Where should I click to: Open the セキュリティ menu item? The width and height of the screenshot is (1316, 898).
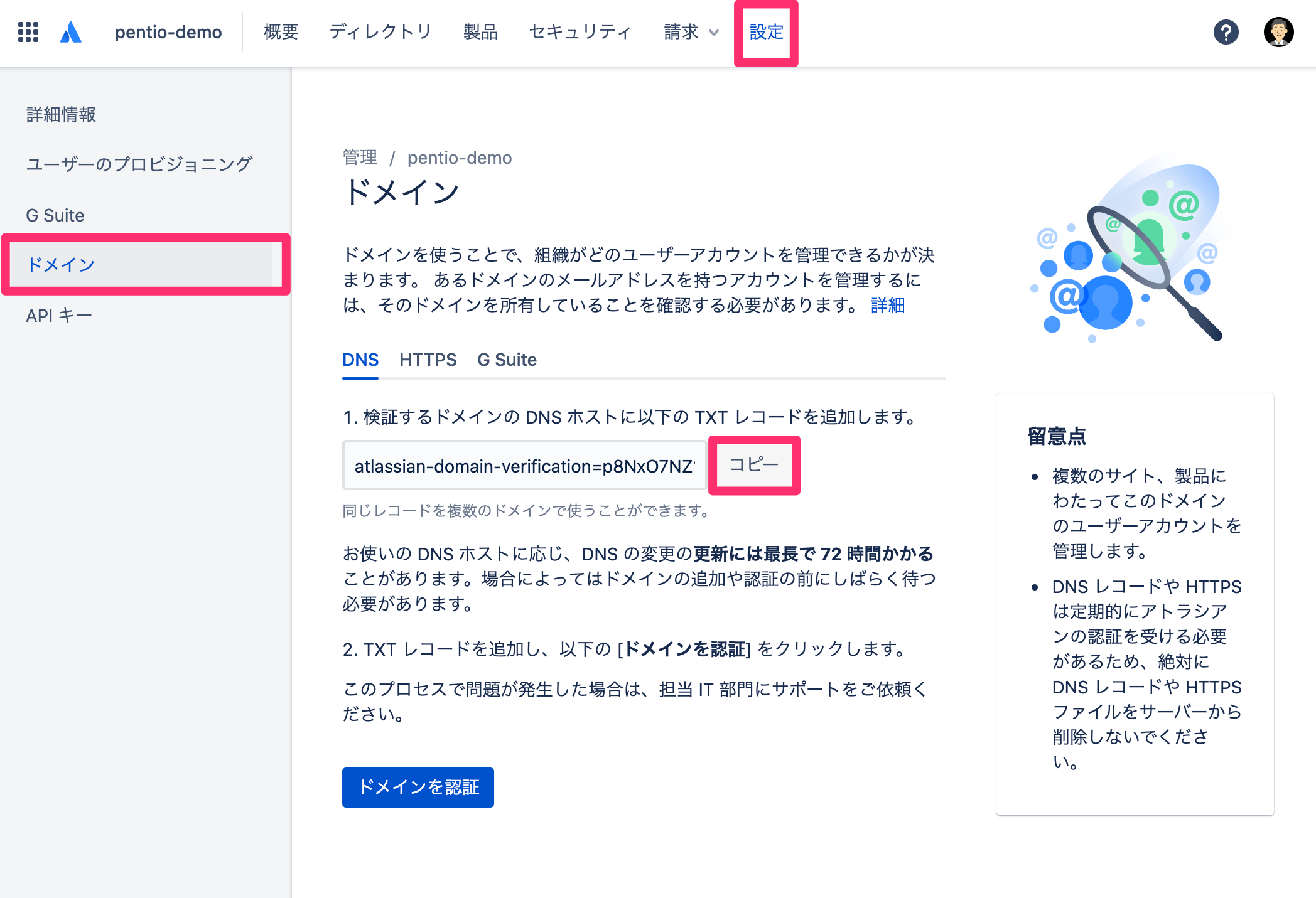point(580,32)
